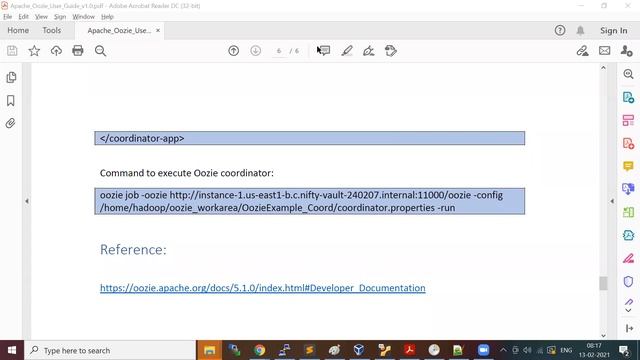
Task: Click the upload to cloud icon
Action: (x=56, y=51)
